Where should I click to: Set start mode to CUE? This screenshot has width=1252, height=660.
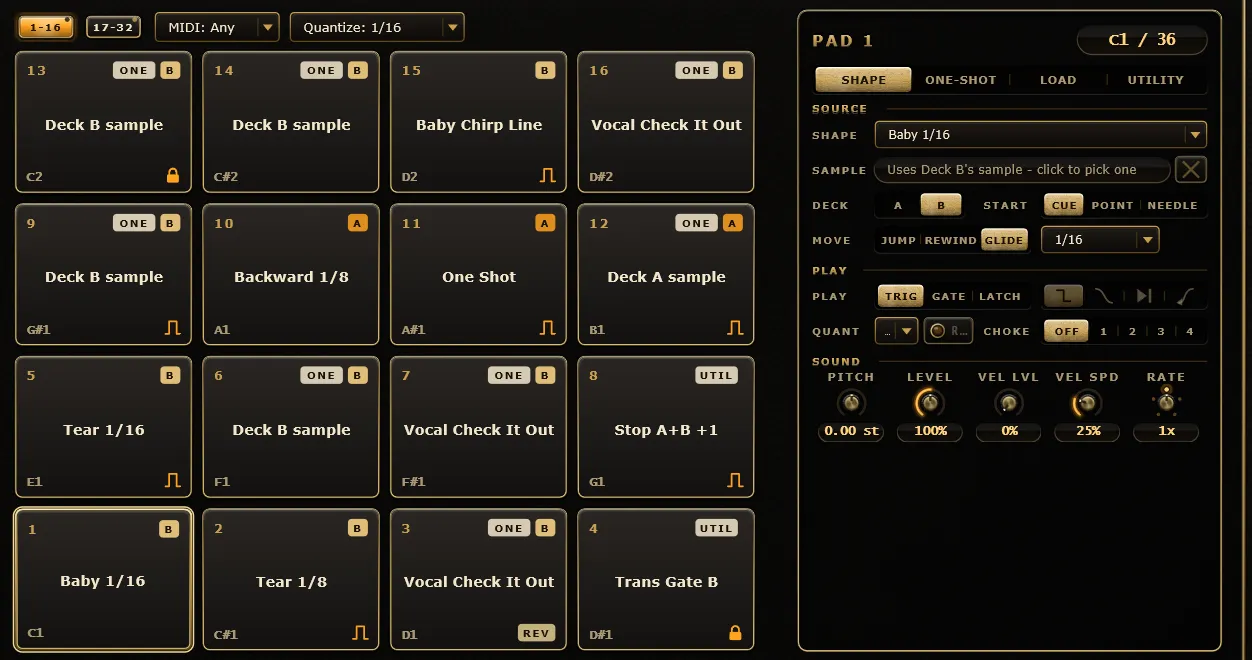tap(1064, 205)
